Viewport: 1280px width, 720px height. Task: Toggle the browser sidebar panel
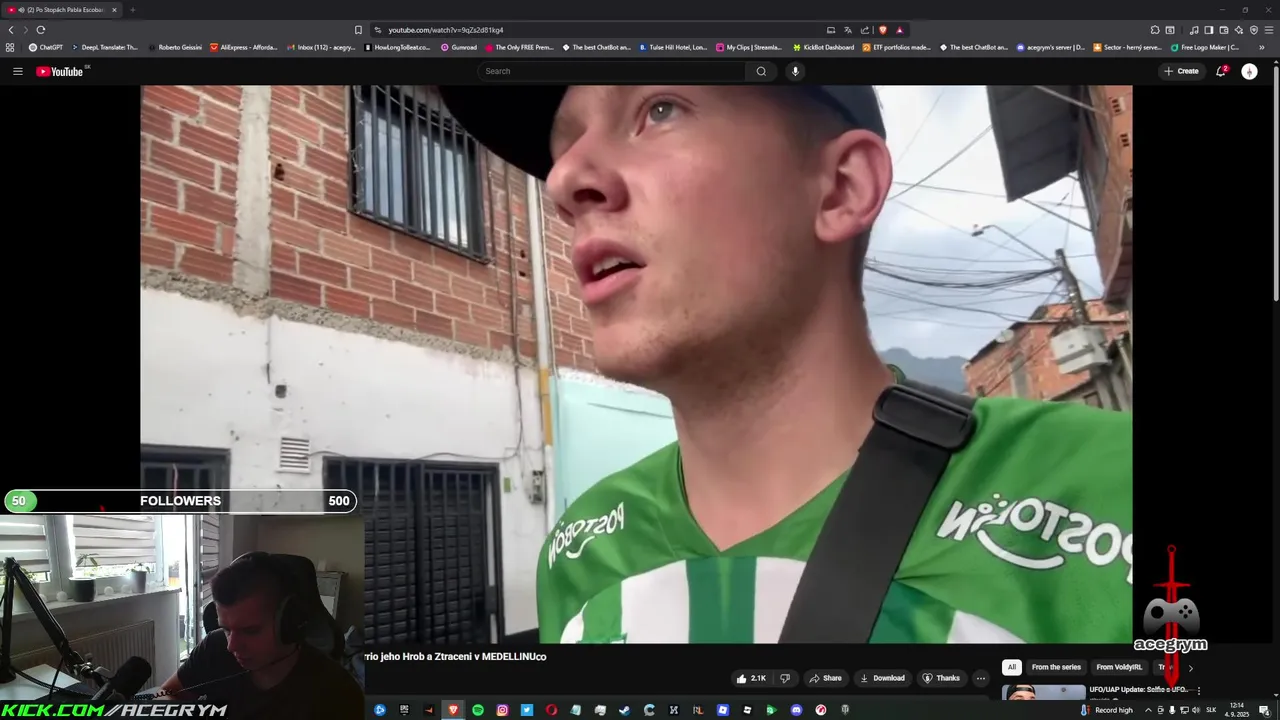pyautogui.click(x=1209, y=30)
